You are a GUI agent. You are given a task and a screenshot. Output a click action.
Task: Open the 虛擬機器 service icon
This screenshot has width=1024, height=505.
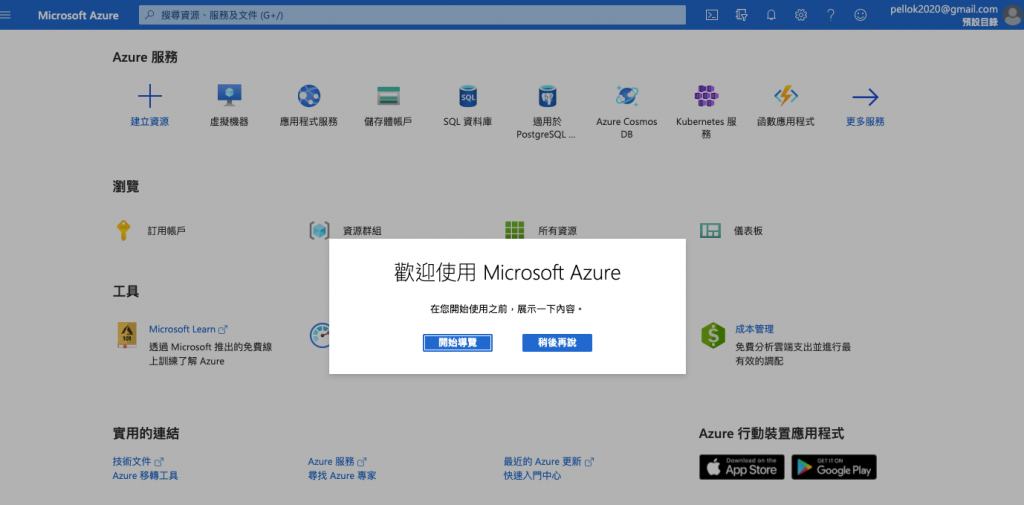coord(229,96)
